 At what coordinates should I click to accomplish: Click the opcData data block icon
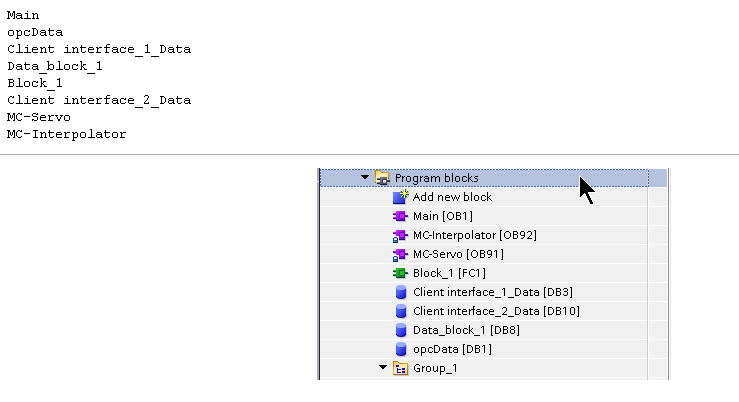(401, 349)
